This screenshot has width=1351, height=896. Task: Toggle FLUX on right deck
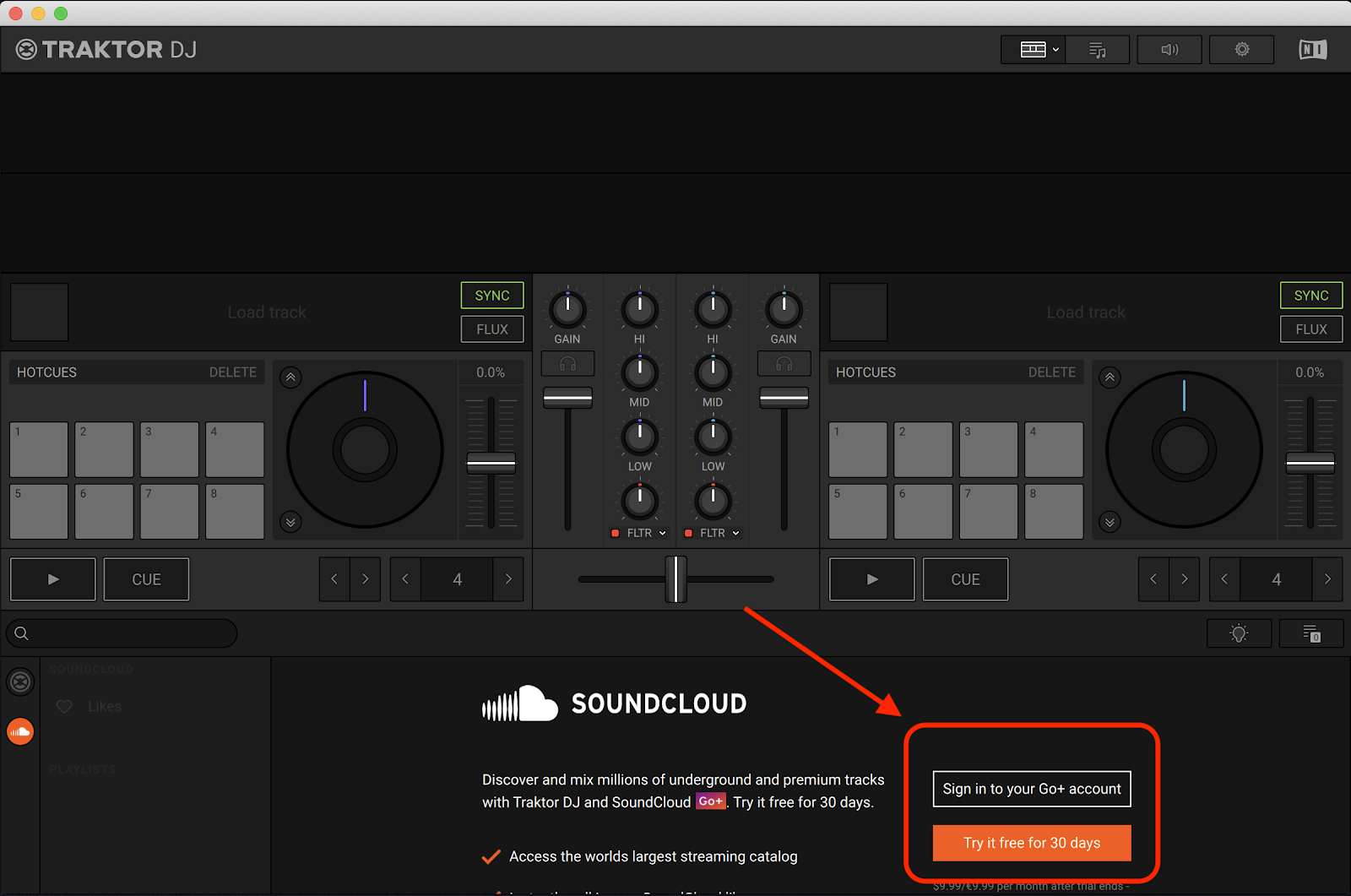click(1311, 329)
